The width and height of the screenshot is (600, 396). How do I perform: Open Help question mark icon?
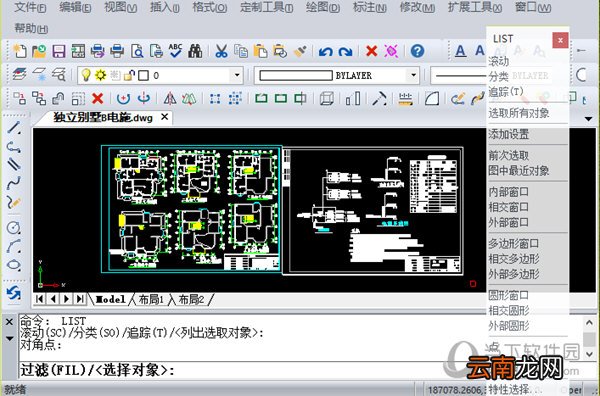click(417, 51)
